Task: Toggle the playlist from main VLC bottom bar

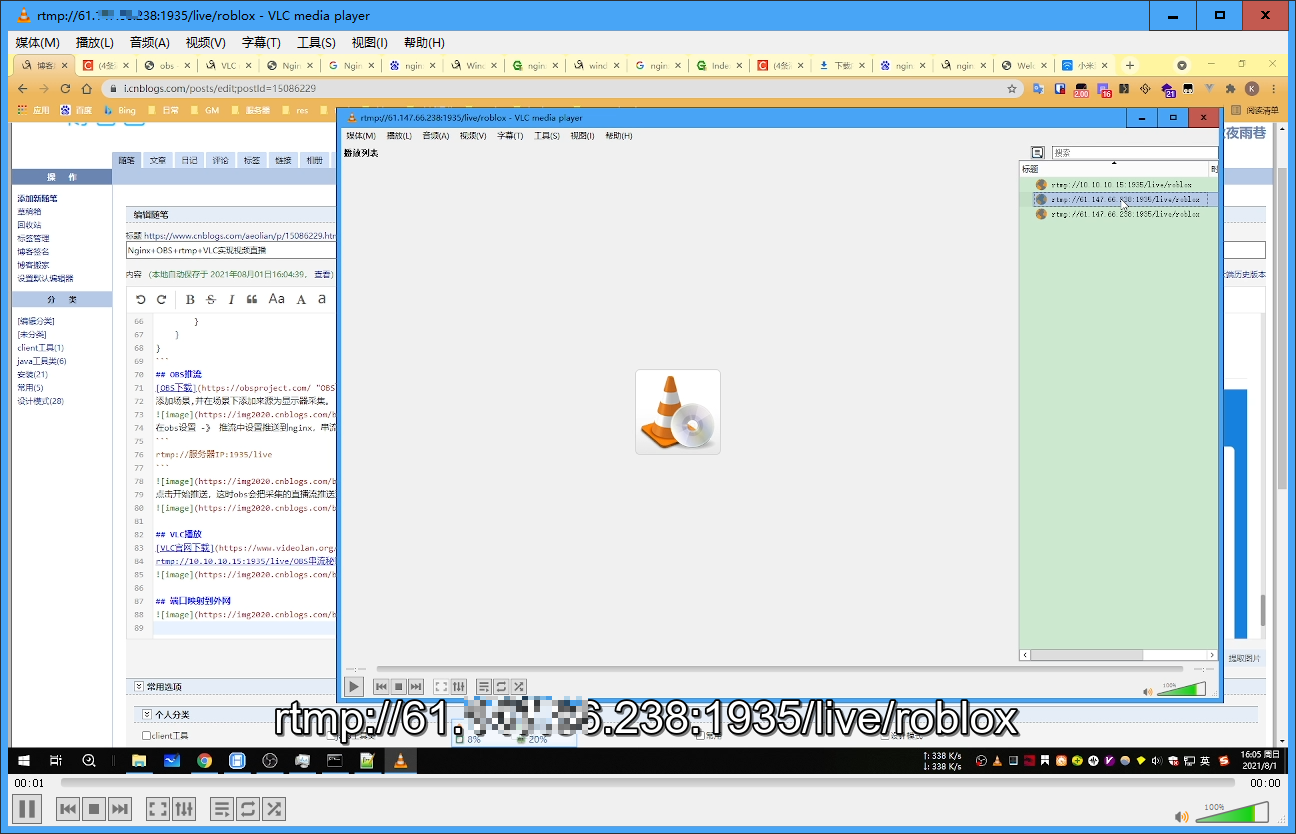Action: (222, 808)
